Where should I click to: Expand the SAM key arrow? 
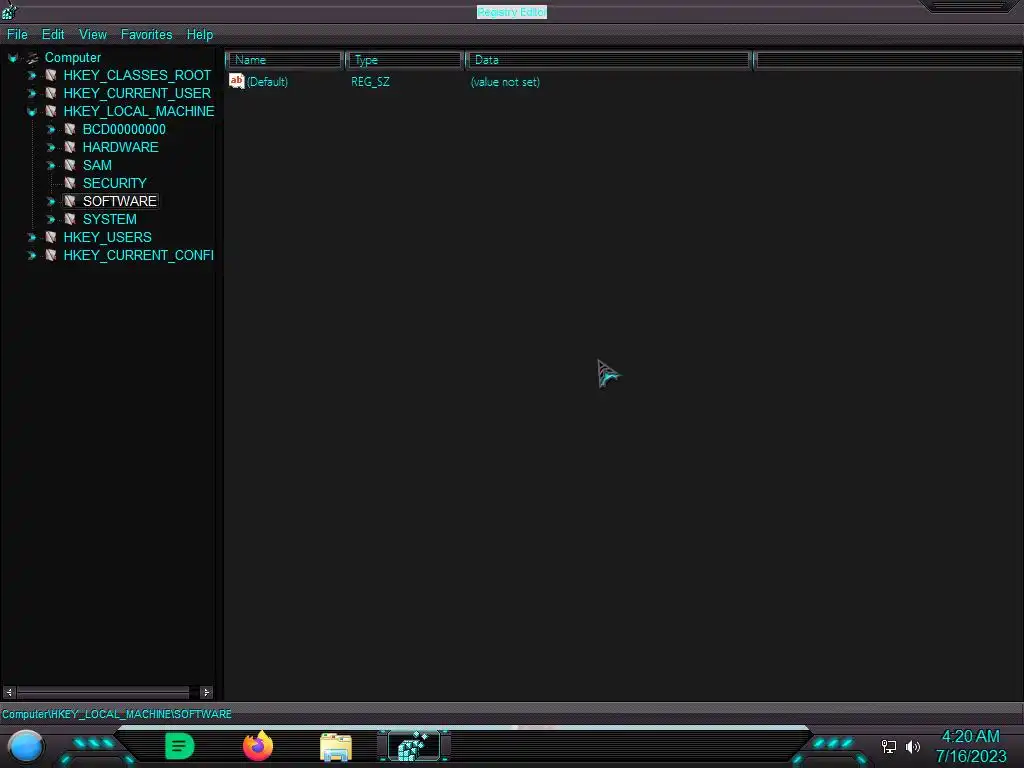pyautogui.click(x=50, y=166)
